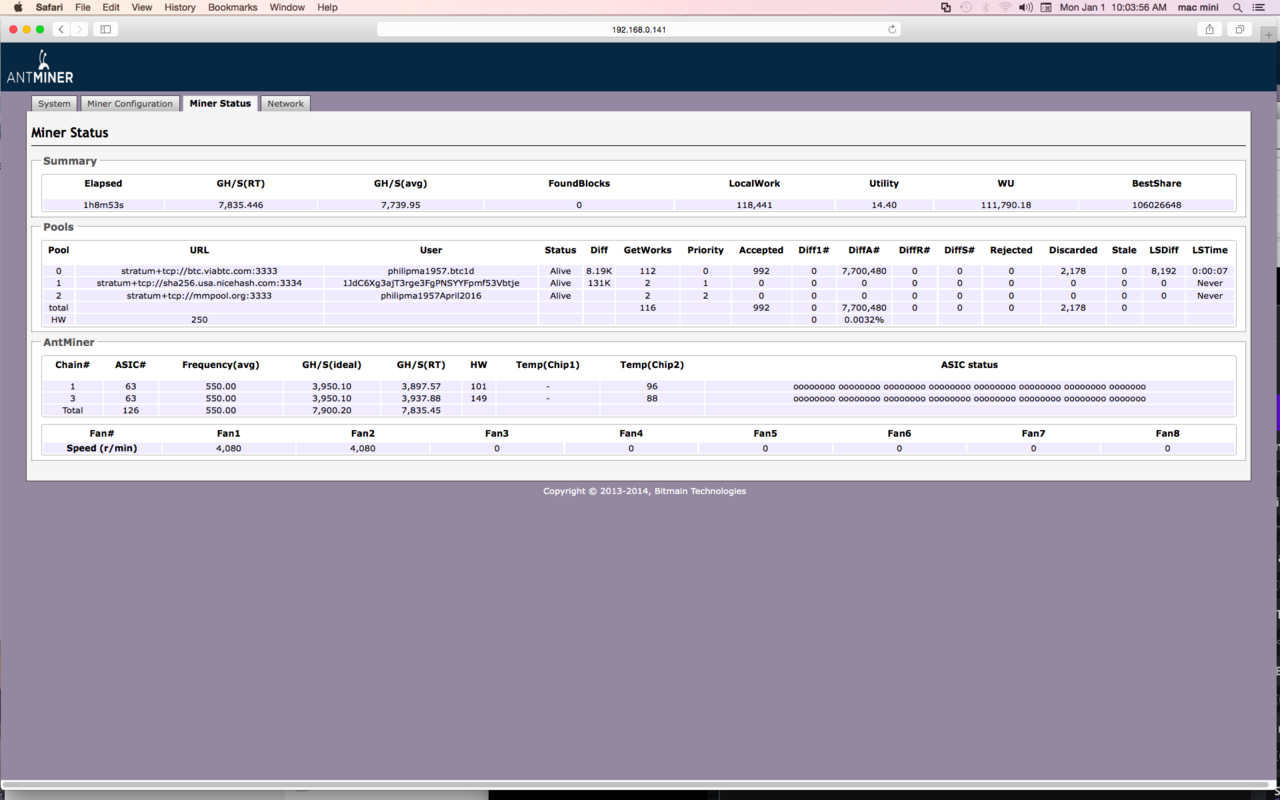Click the AntMiner logo
The height and width of the screenshot is (800, 1280).
coord(40,67)
